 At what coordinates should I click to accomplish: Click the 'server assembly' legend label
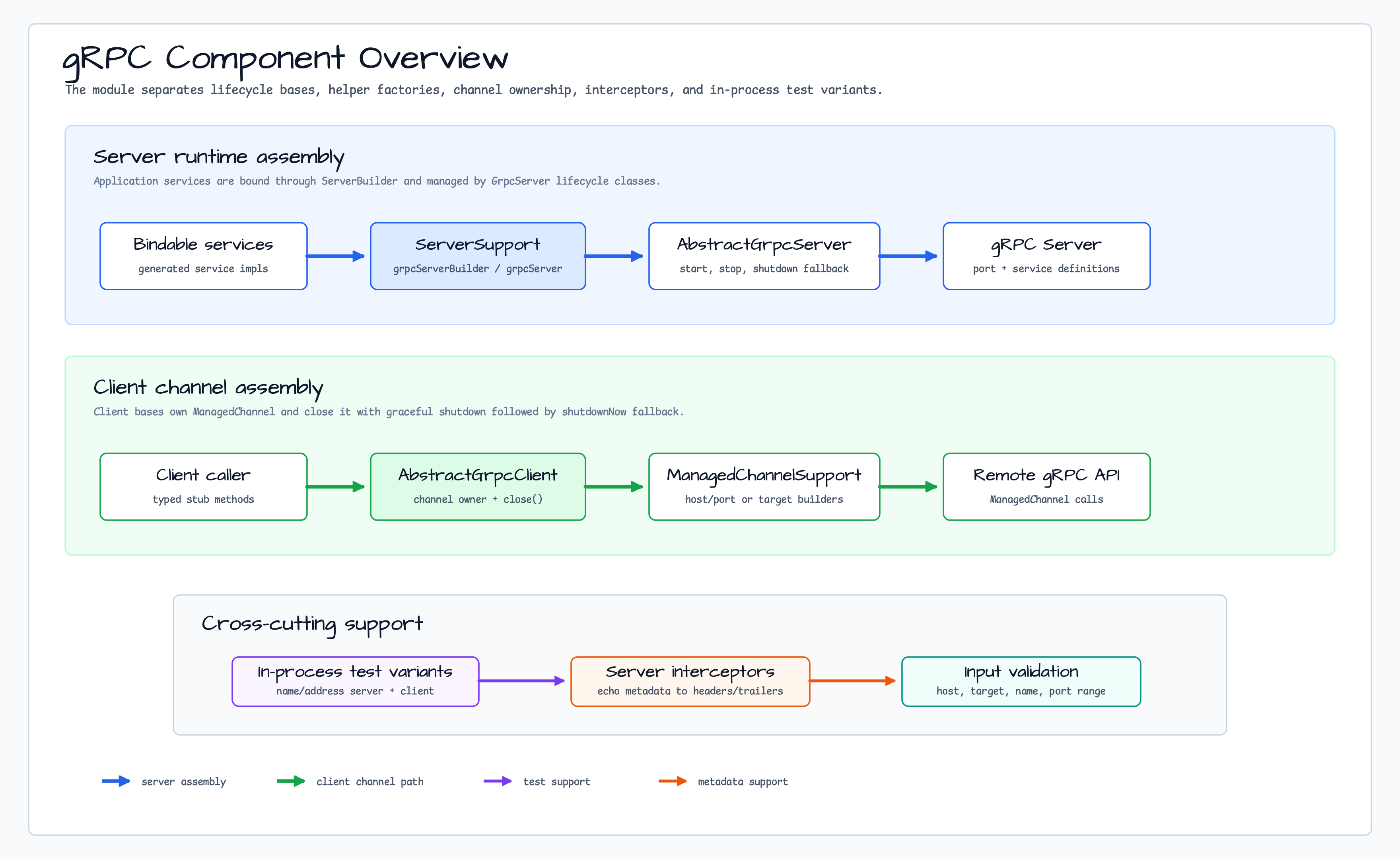point(183,782)
